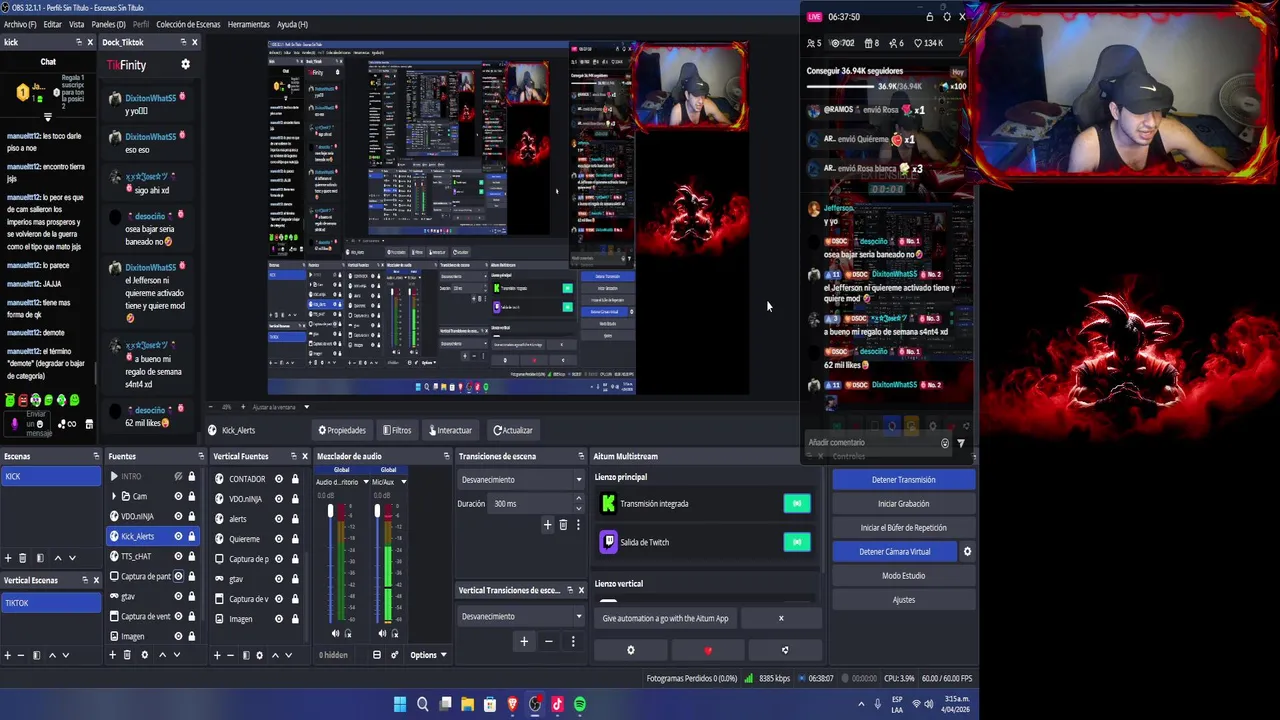The image size is (1280, 720).
Task: Add source in Vertical Fuentes panel
Action: click(216, 655)
